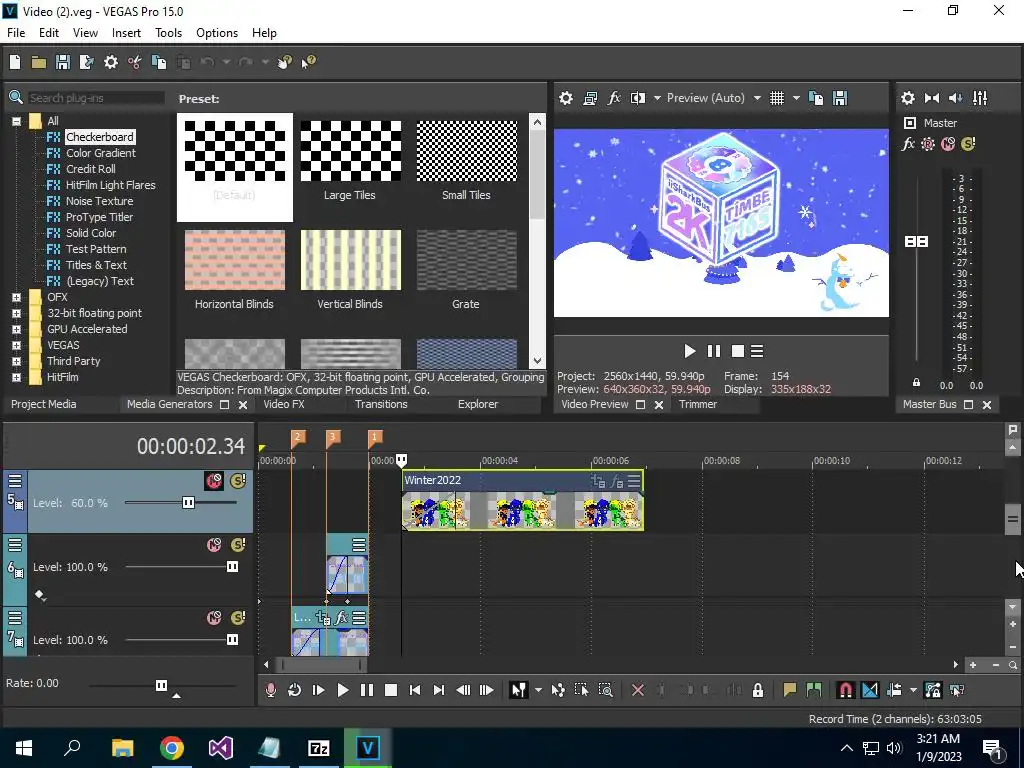Click the preview overlays grid icon
The image size is (1024, 768).
(776, 98)
